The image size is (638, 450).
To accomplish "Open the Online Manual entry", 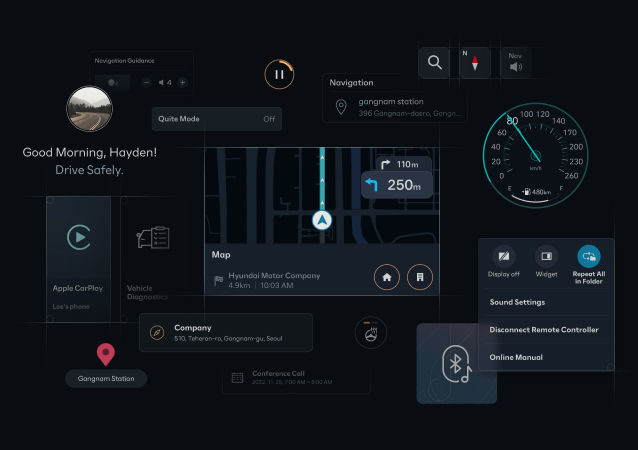I will [516, 357].
